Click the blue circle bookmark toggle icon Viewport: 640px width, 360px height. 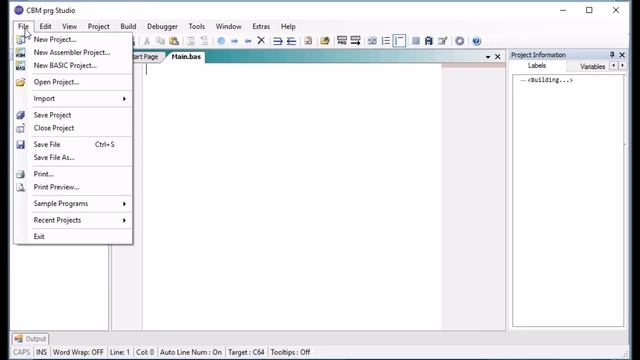pos(221,41)
